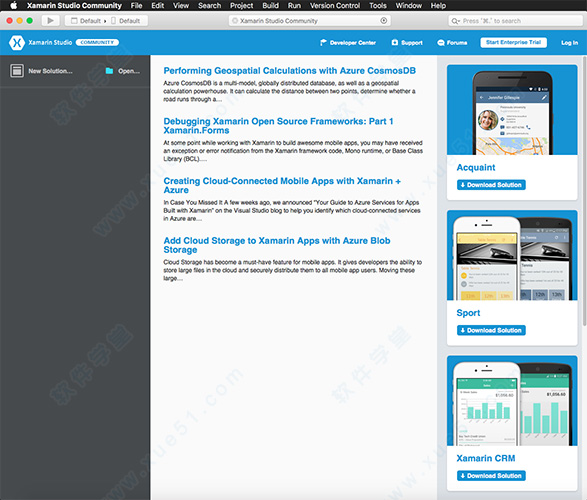This screenshot has width=587, height=500.
Task: Click the Developer Center flag icon
Action: (323, 43)
